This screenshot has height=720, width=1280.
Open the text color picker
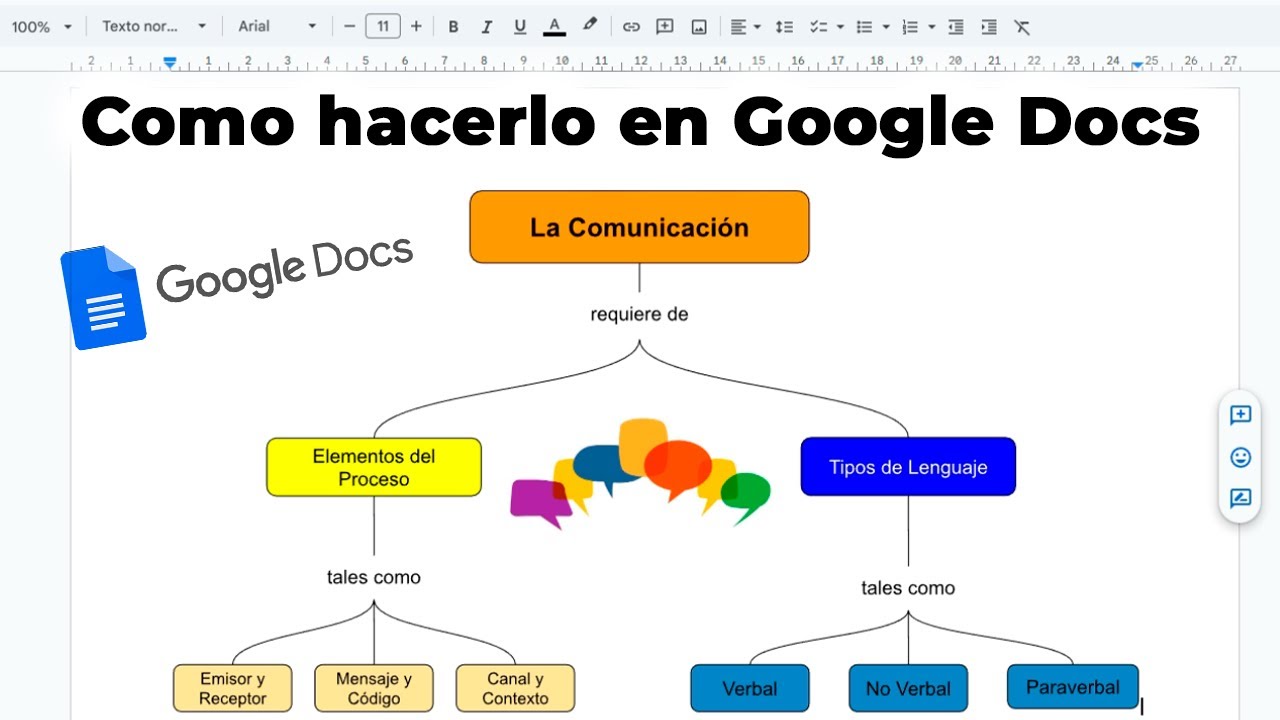(555, 27)
